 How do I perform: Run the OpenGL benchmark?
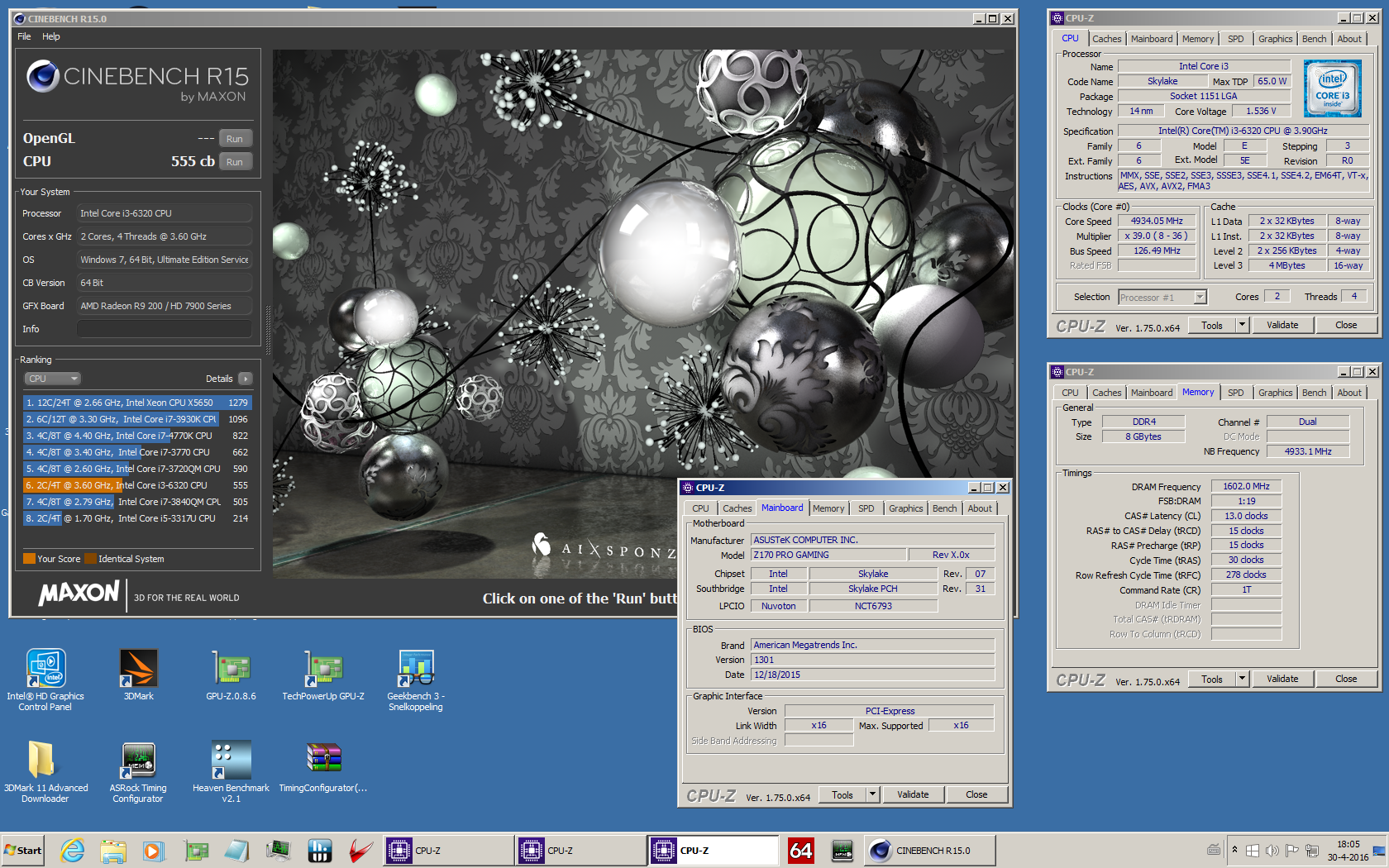point(235,139)
